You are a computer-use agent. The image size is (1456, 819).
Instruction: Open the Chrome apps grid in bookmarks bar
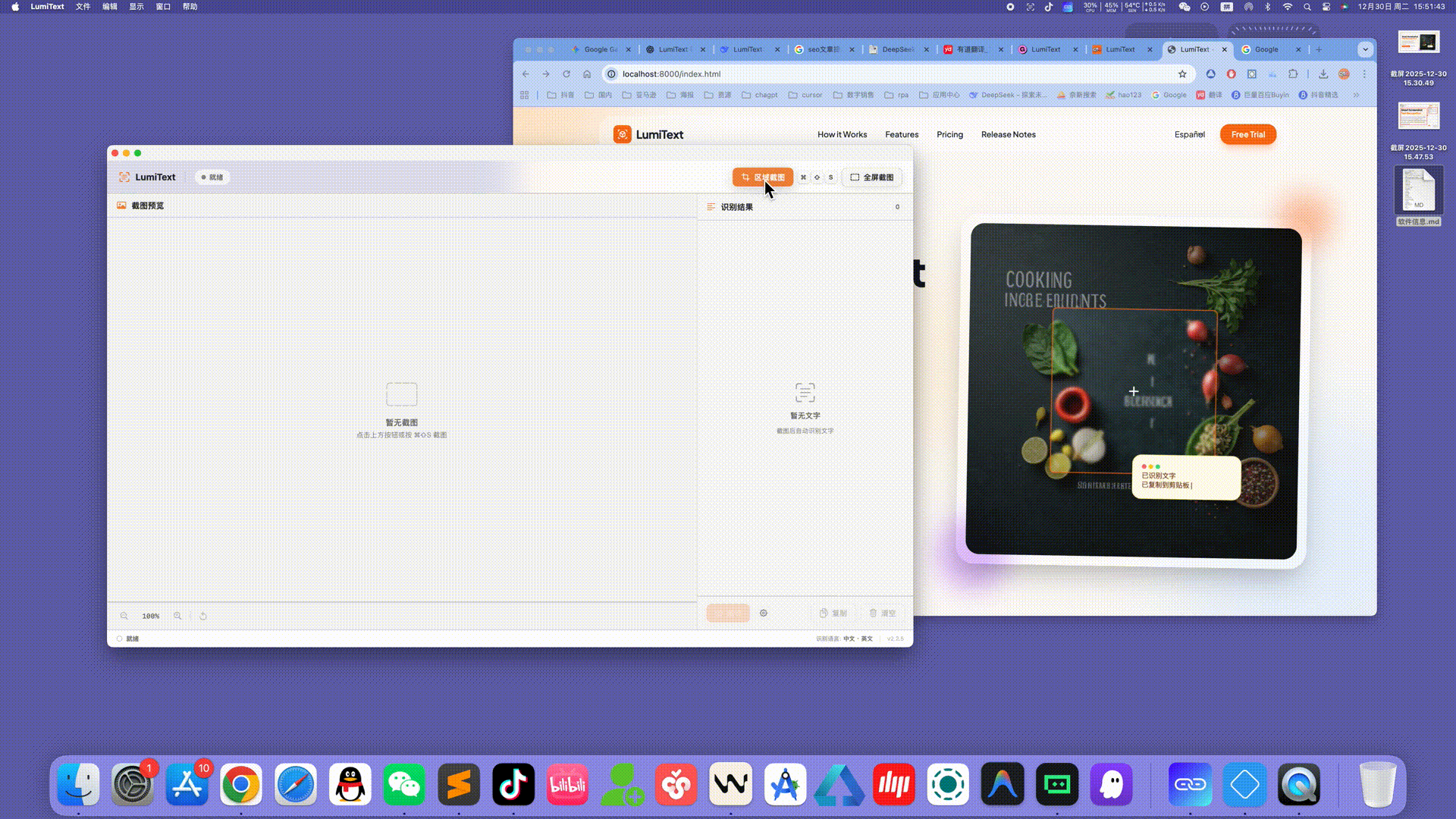pos(524,95)
